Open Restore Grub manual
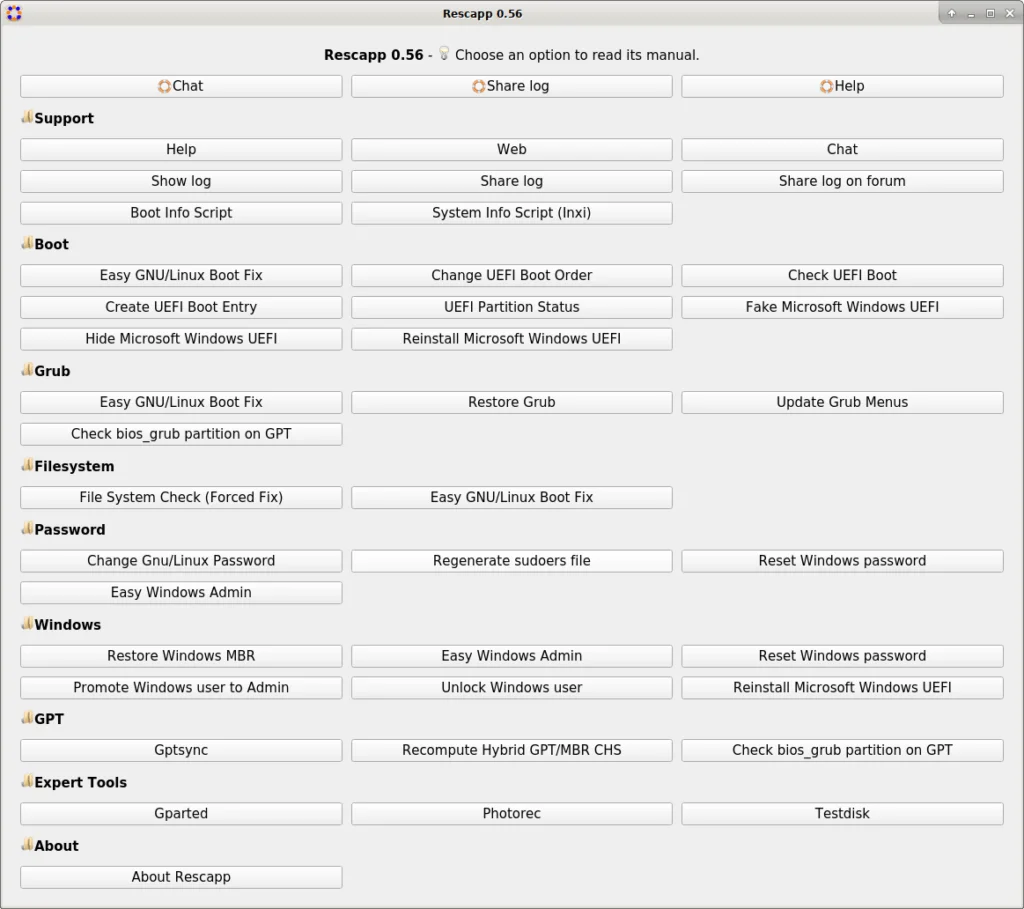Image resolution: width=1024 pixels, height=909 pixels. tap(511, 402)
